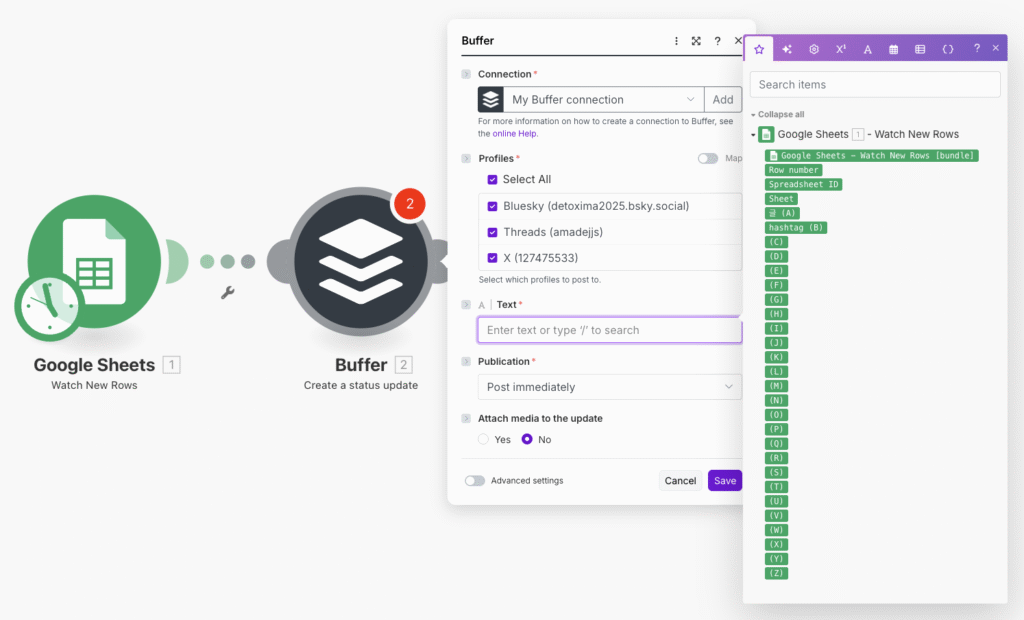This screenshot has width=1024, height=620.
Task: Click the schedule clock on Google Sheets
Action: [48, 306]
